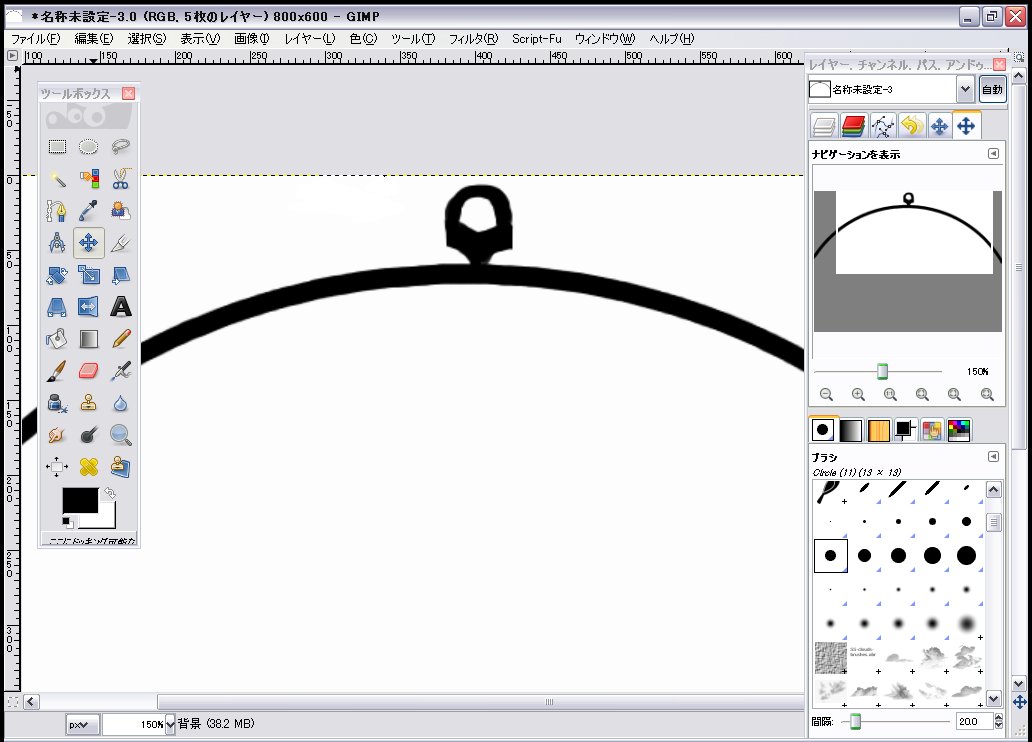Select the Dodge/Burn tool
This screenshot has height=742, width=1032.
tap(89, 435)
